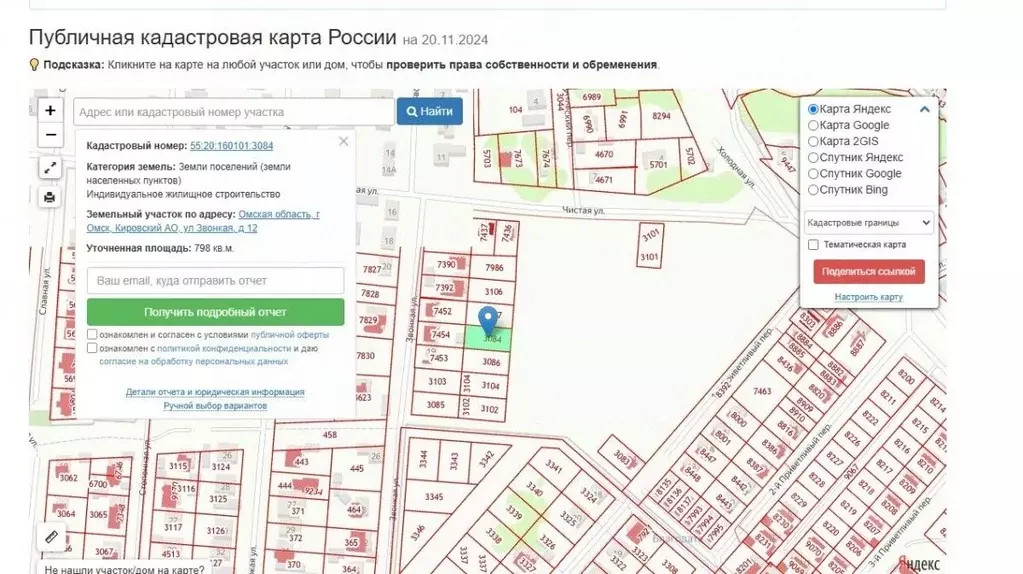This screenshot has height=574, width=1023.
Task: Click the blue location pin marker
Action: point(488,320)
